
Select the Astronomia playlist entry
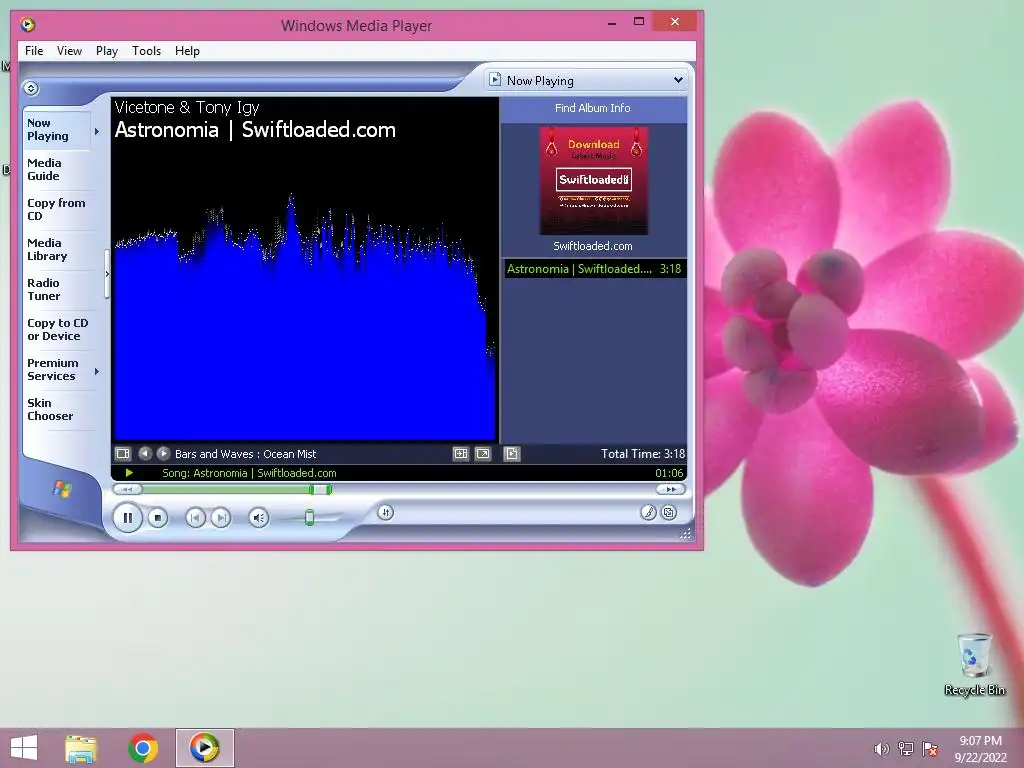(594, 268)
